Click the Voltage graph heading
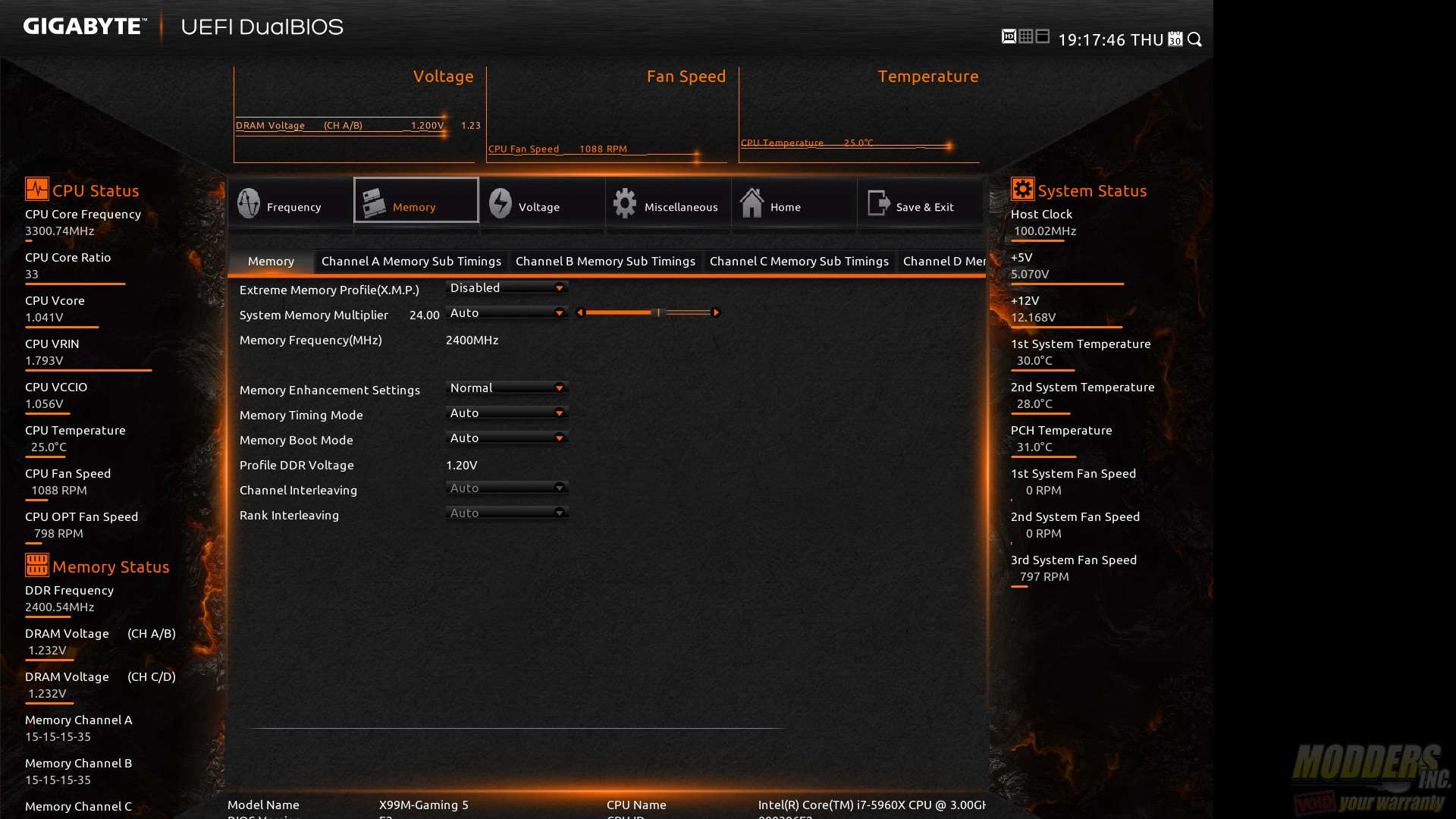Viewport: 1456px width, 819px height. [444, 76]
